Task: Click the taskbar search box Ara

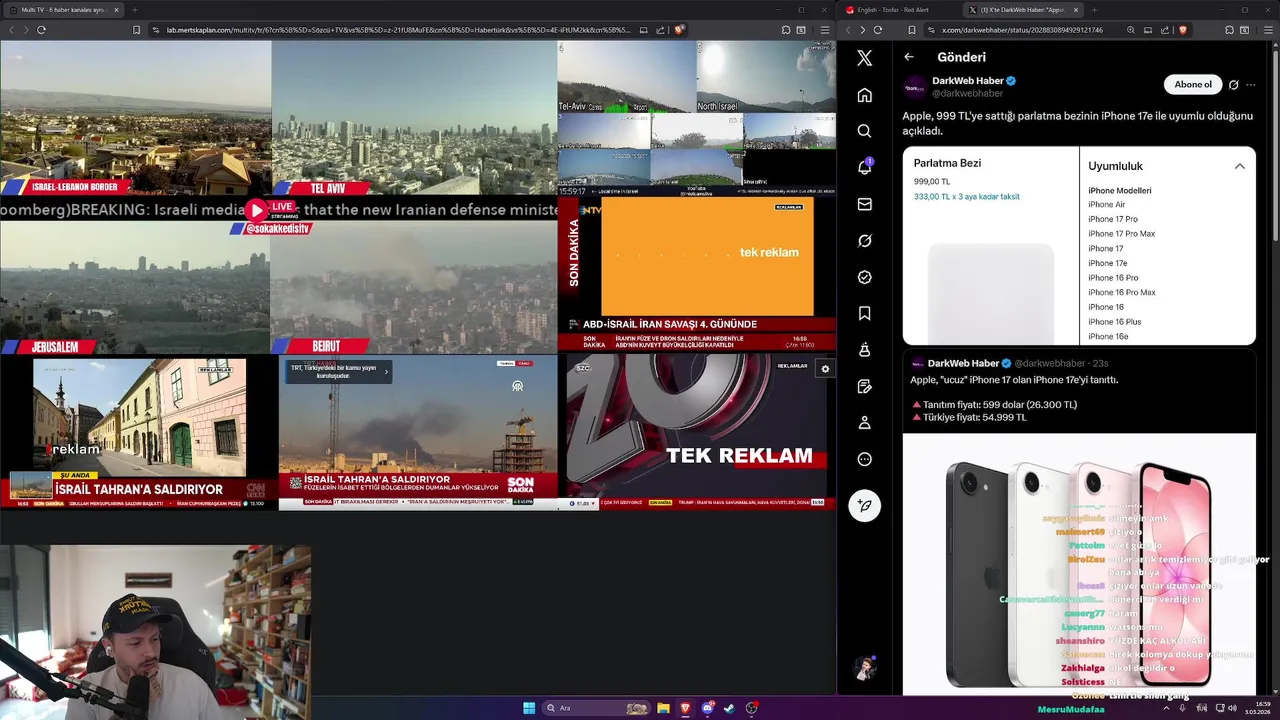Action: 597,708
